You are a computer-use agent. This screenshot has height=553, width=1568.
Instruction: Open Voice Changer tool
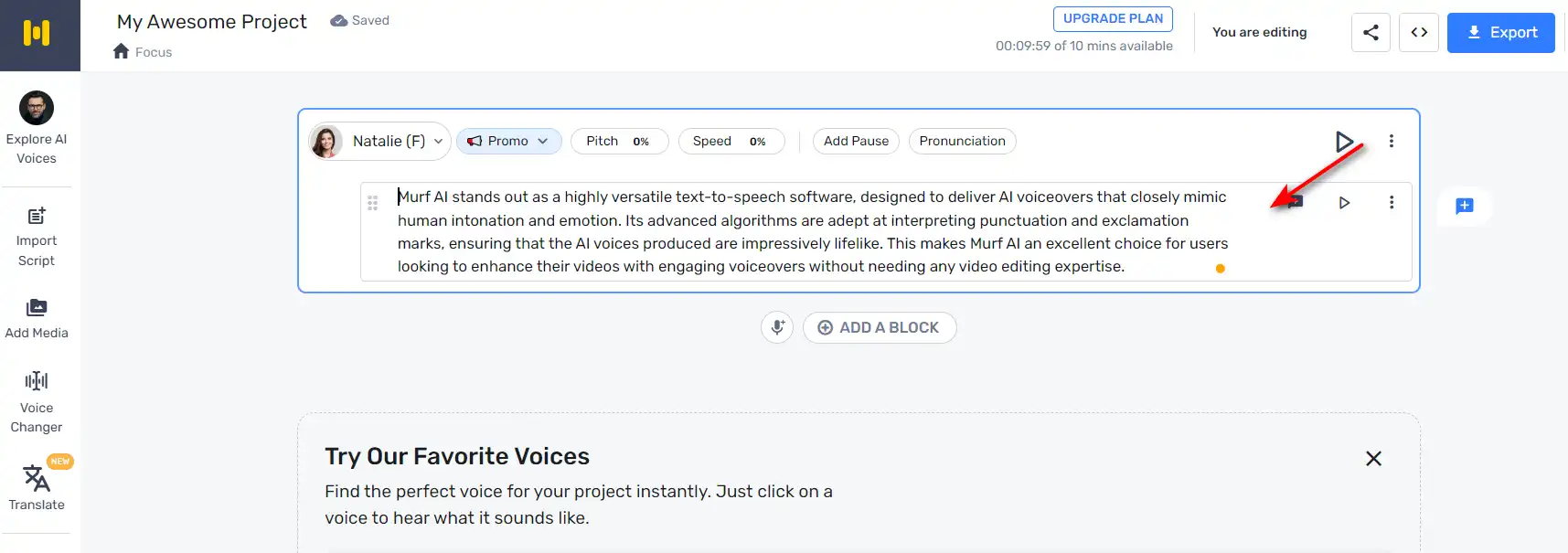click(37, 401)
